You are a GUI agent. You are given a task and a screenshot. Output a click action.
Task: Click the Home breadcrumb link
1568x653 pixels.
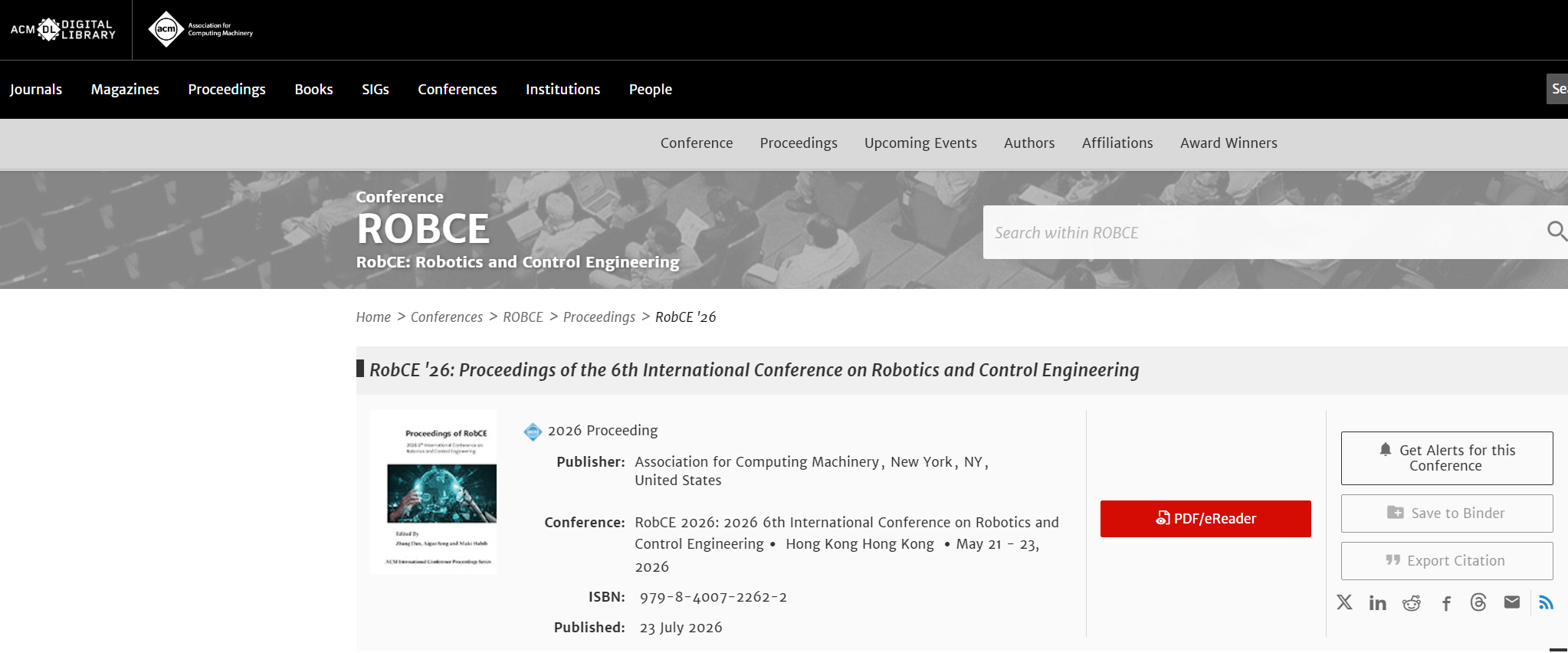pyautogui.click(x=373, y=317)
